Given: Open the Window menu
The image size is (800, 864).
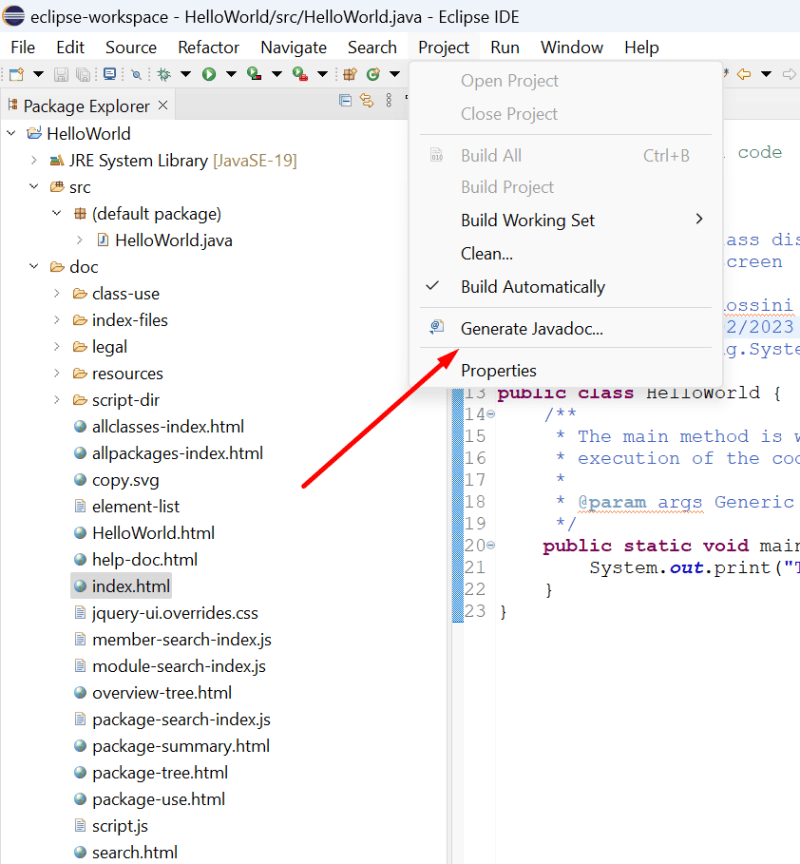Looking at the screenshot, I should (x=572, y=47).
